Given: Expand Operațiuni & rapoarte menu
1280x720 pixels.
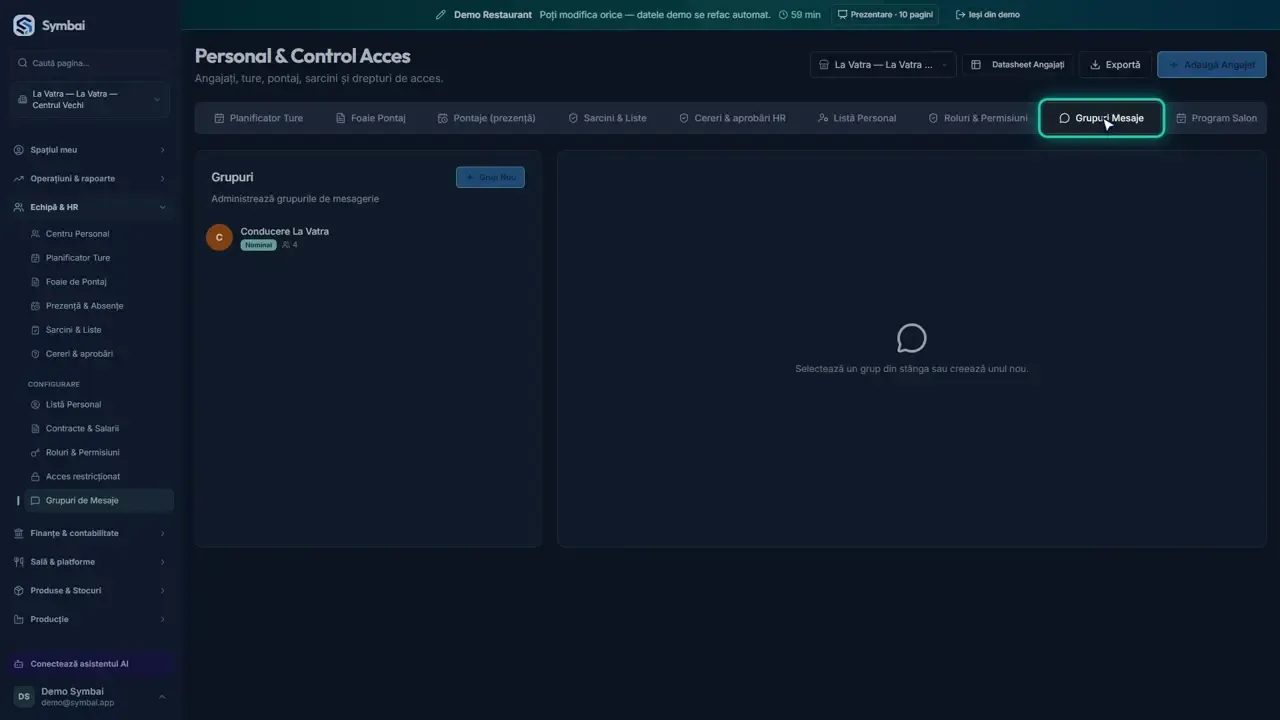Looking at the screenshot, I should point(91,179).
